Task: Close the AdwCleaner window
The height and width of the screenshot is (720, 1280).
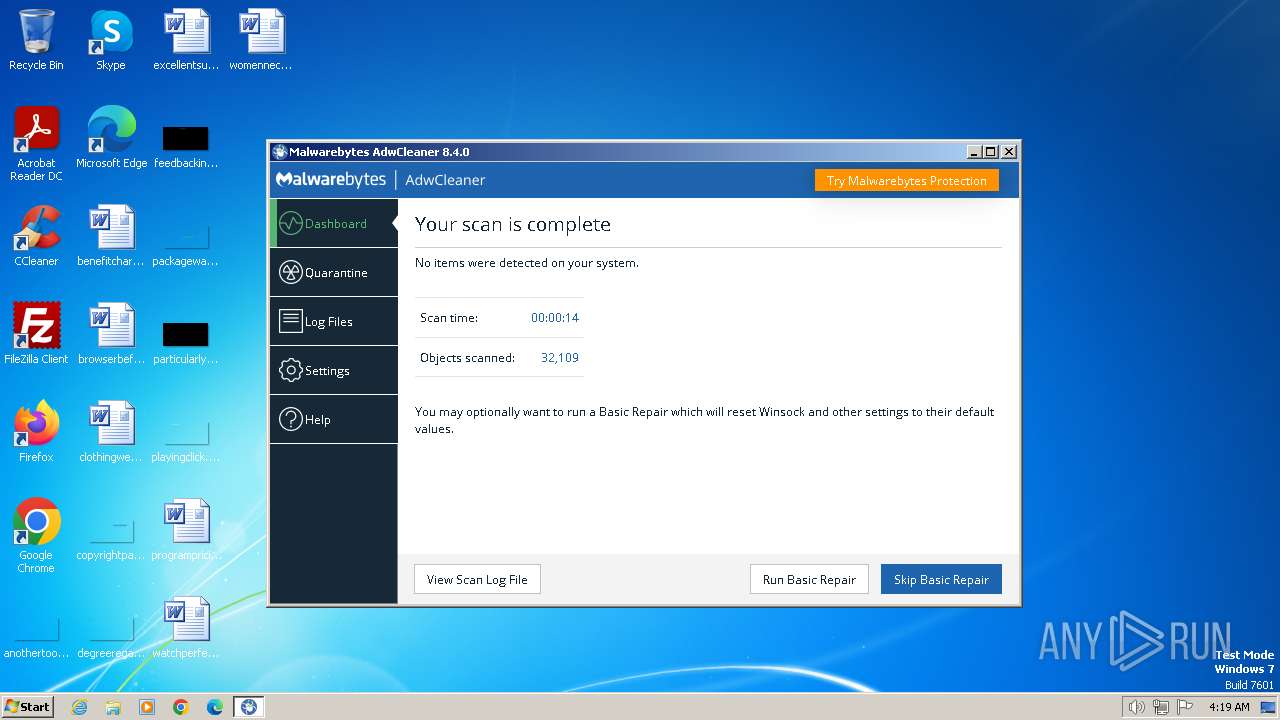Action: 1009,152
